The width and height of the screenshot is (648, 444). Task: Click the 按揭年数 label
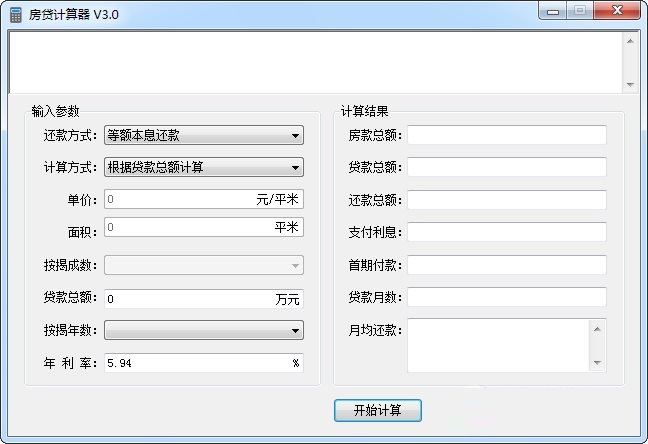(x=70, y=330)
